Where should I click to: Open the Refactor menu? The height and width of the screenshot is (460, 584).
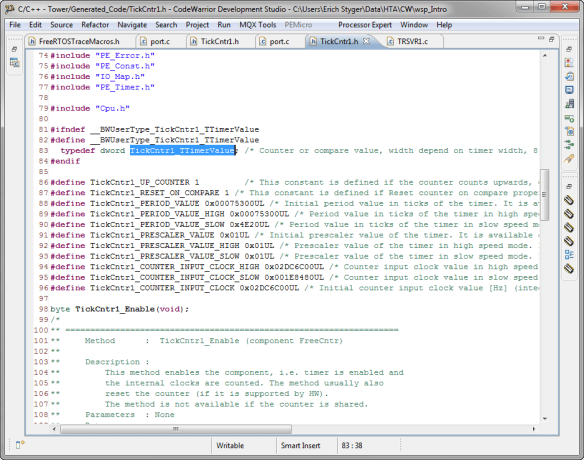(x=95, y=25)
